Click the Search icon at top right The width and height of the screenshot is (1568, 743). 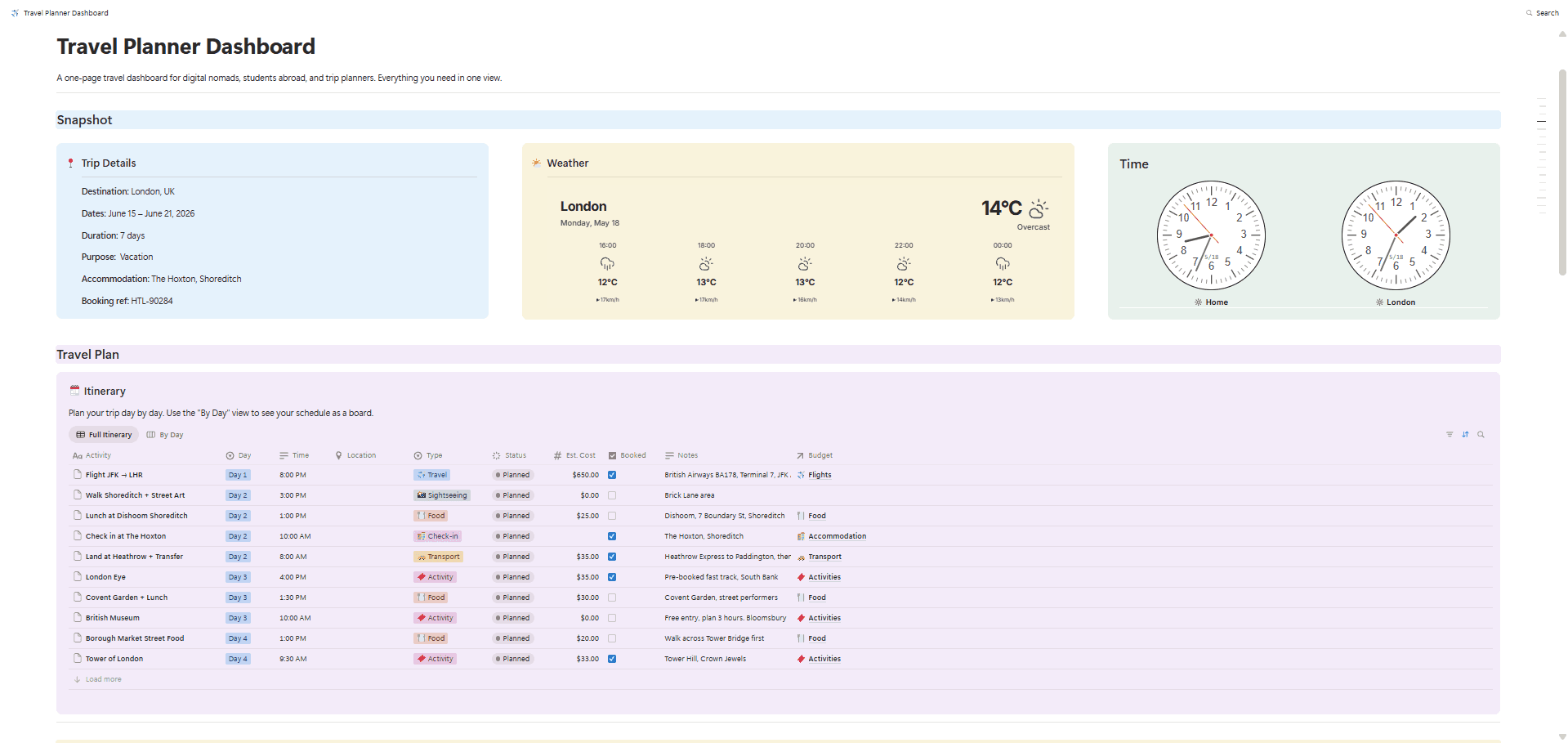point(1529,13)
